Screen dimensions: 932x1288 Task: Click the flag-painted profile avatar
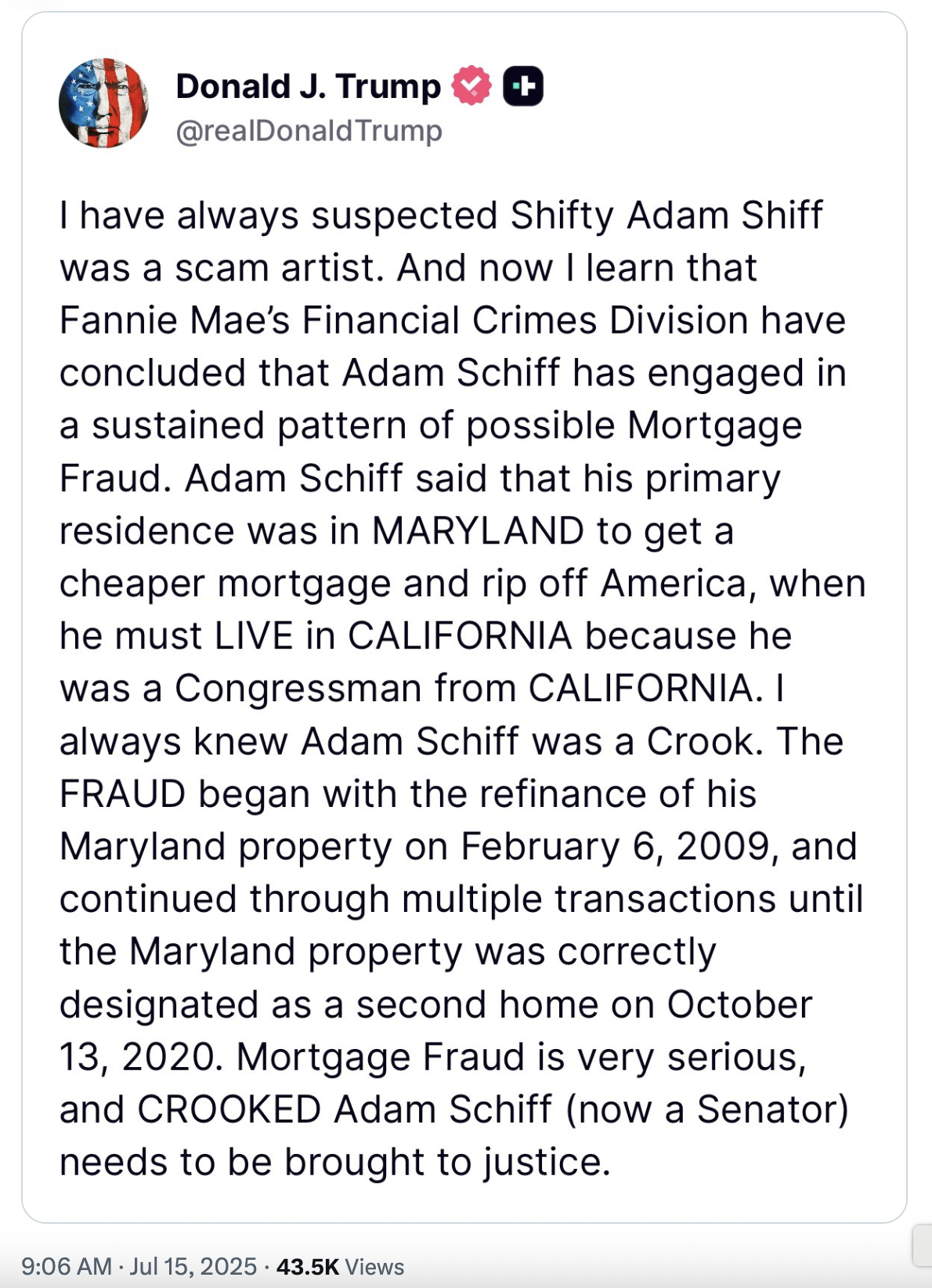(x=103, y=103)
